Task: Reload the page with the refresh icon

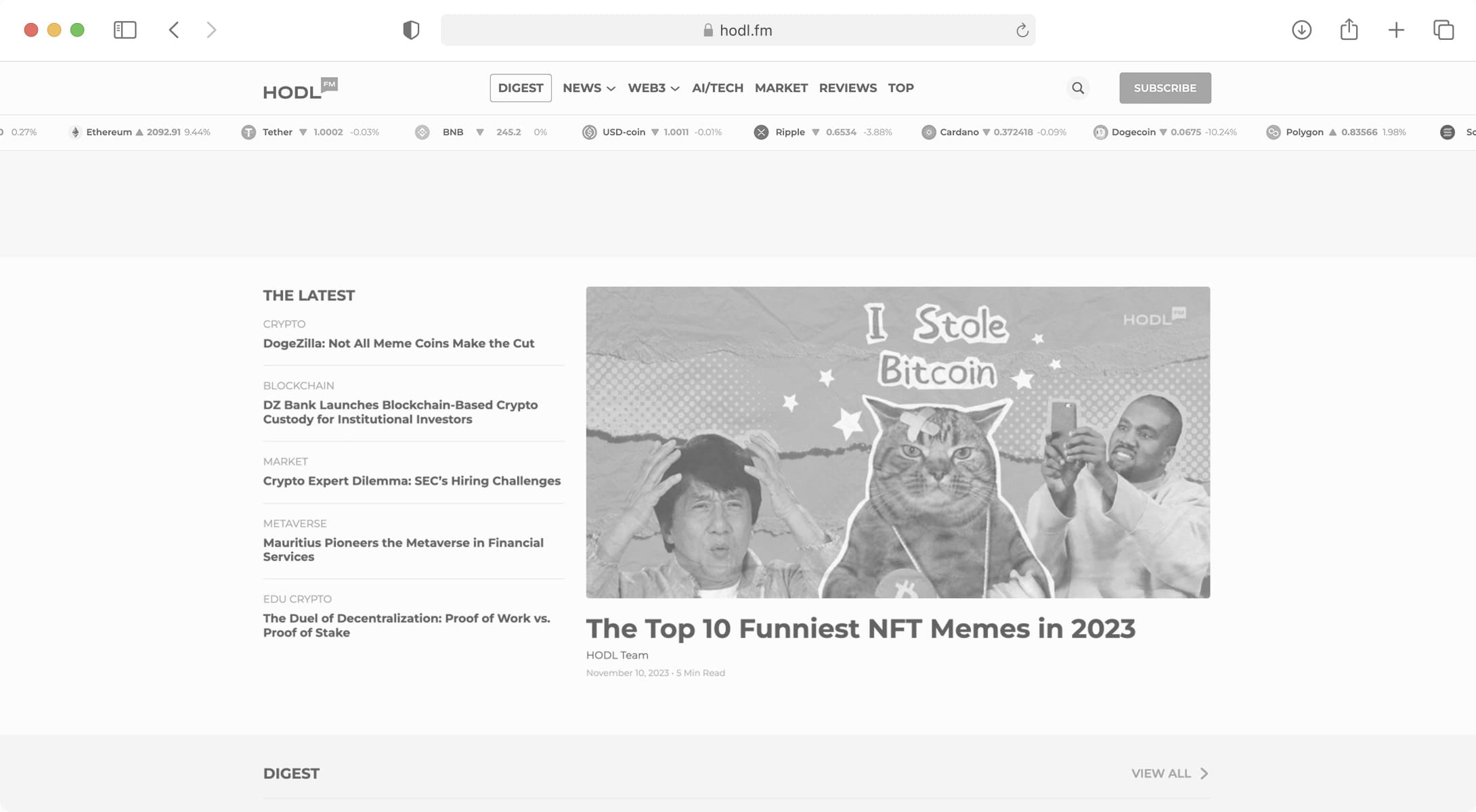Action: point(1022,30)
